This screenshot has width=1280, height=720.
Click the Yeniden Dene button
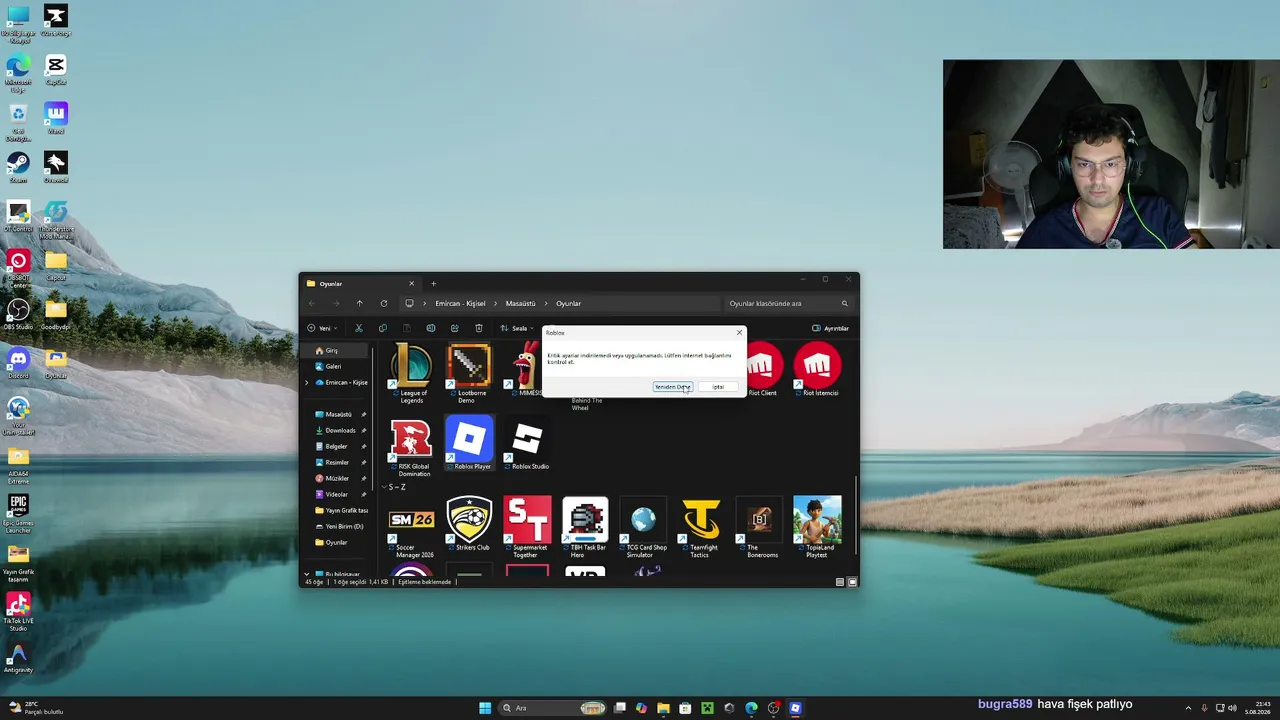pyautogui.click(x=672, y=387)
